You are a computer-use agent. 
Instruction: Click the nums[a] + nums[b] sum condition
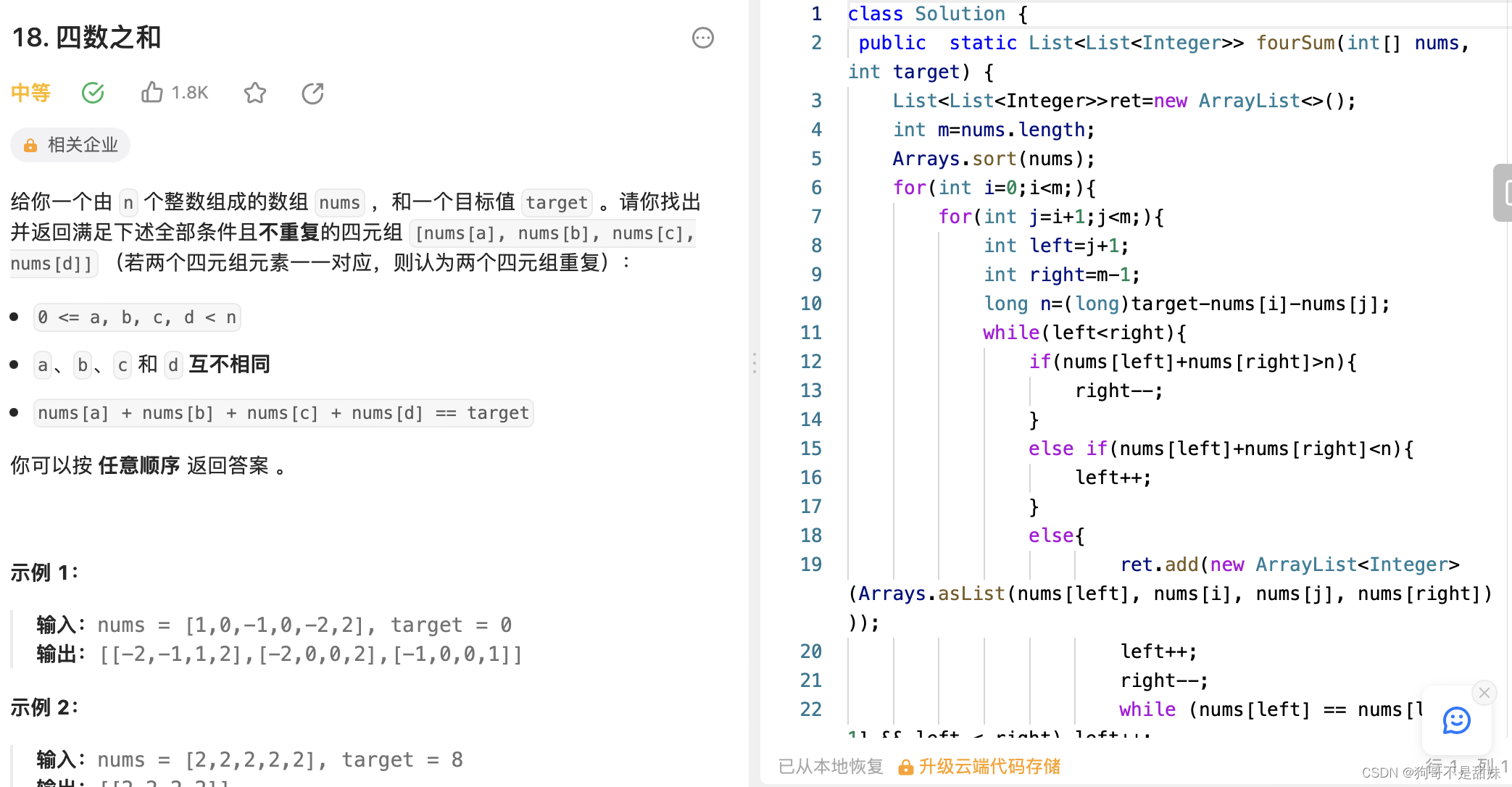click(283, 413)
